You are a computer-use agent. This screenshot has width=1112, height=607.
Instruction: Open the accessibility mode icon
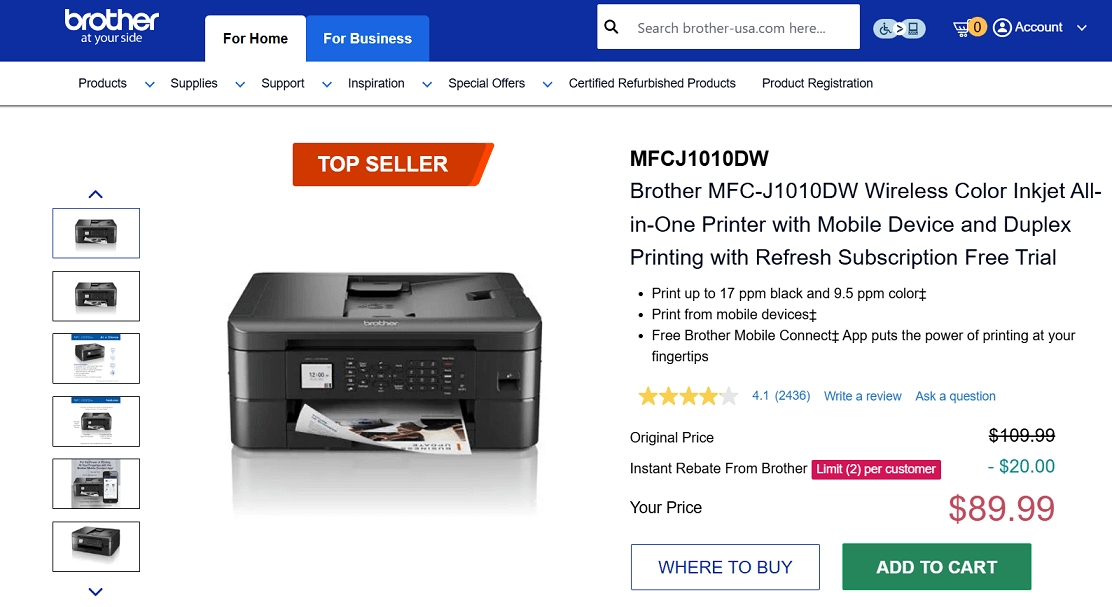point(899,28)
